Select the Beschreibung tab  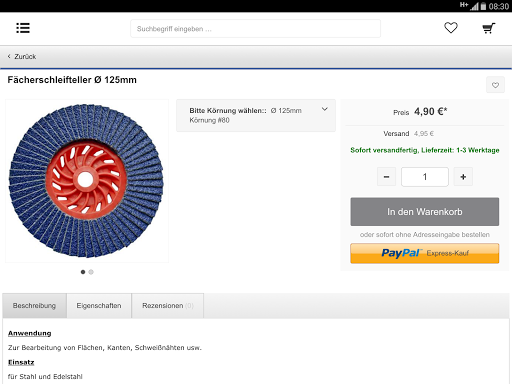click(34, 306)
